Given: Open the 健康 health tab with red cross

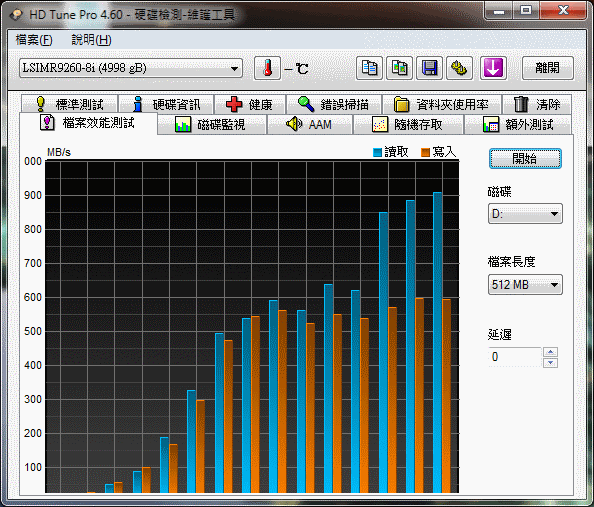Looking at the screenshot, I should [249, 104].
